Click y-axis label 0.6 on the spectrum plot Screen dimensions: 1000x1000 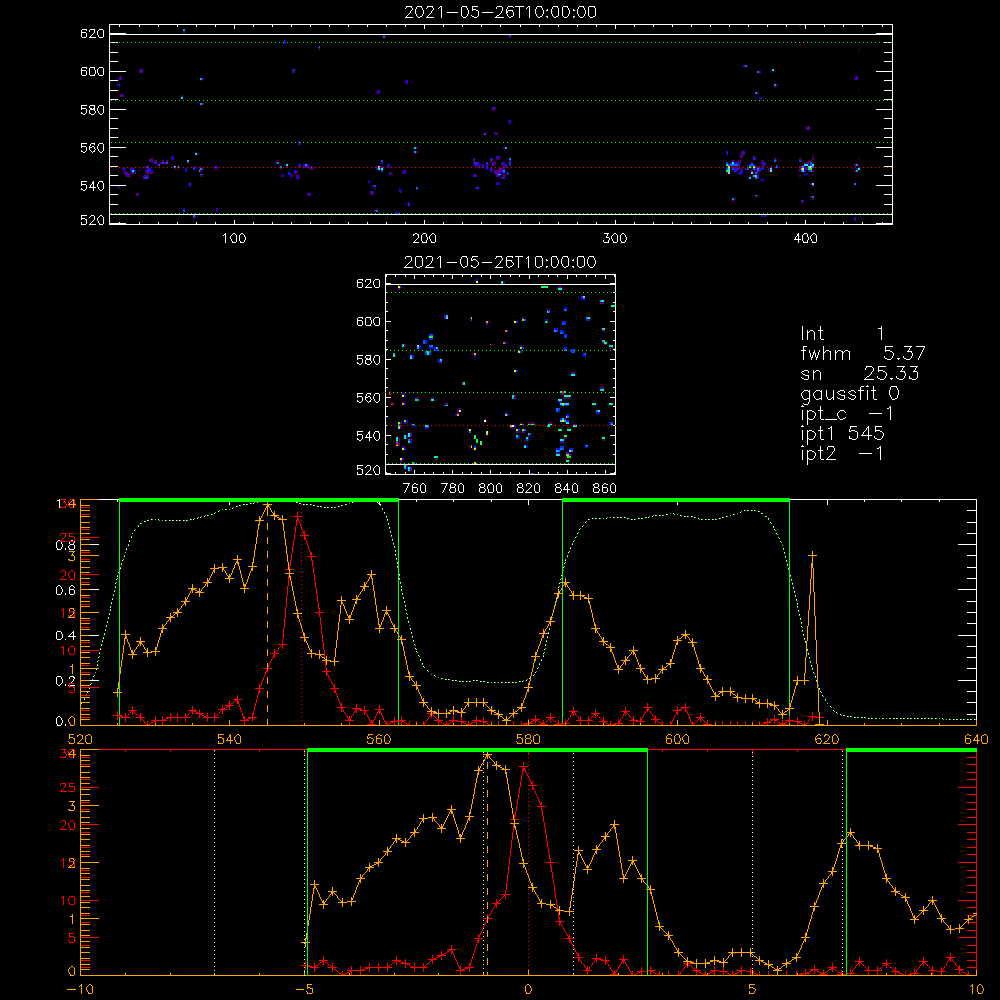click(65, 591)
